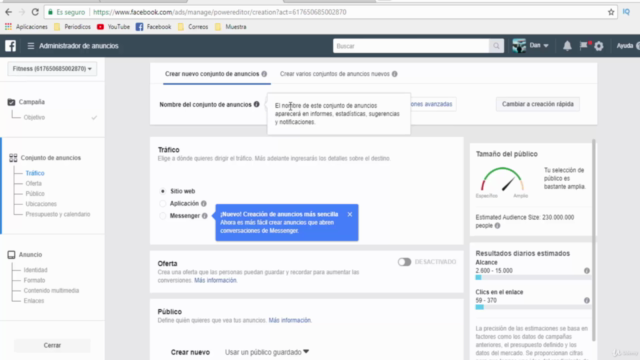Image resolution: width=640 pixels, height=360 pixels.
Task: Go to Objetivo under Campaña
Action: [34, 117]
